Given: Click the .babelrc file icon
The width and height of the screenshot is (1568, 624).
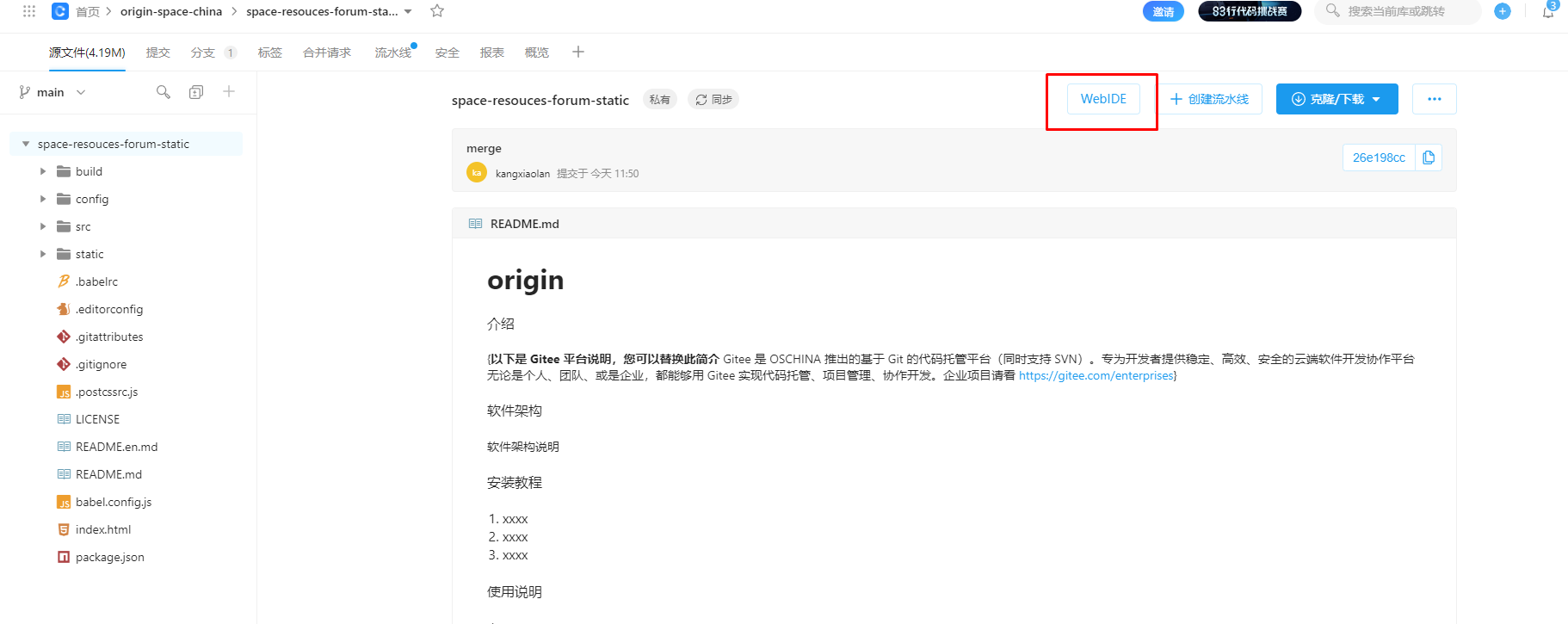Looking at the screenshot, I should click(x=64, y=281).
